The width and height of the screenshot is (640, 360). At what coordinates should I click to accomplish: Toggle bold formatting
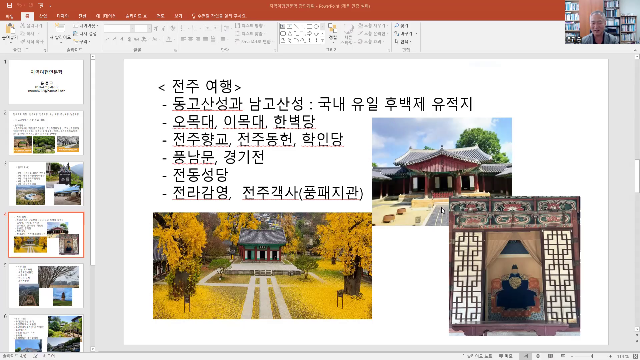click(107, 39)
